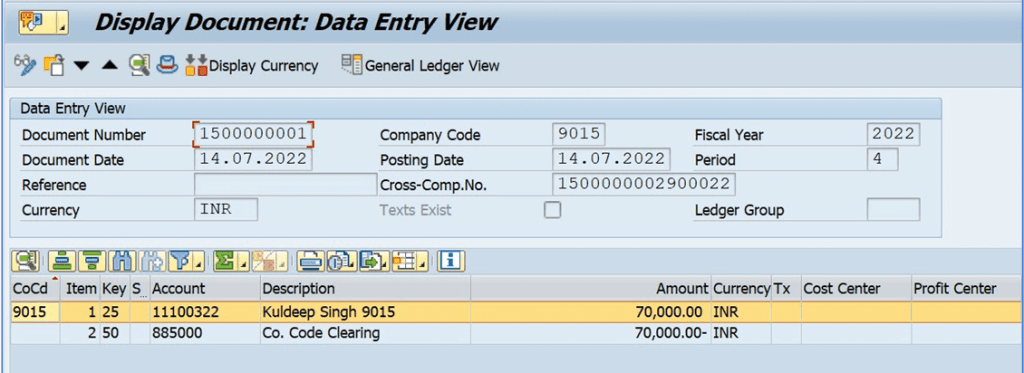Go to the next document with down arrow
The image size is (1024, 373).
coord(81,65)
